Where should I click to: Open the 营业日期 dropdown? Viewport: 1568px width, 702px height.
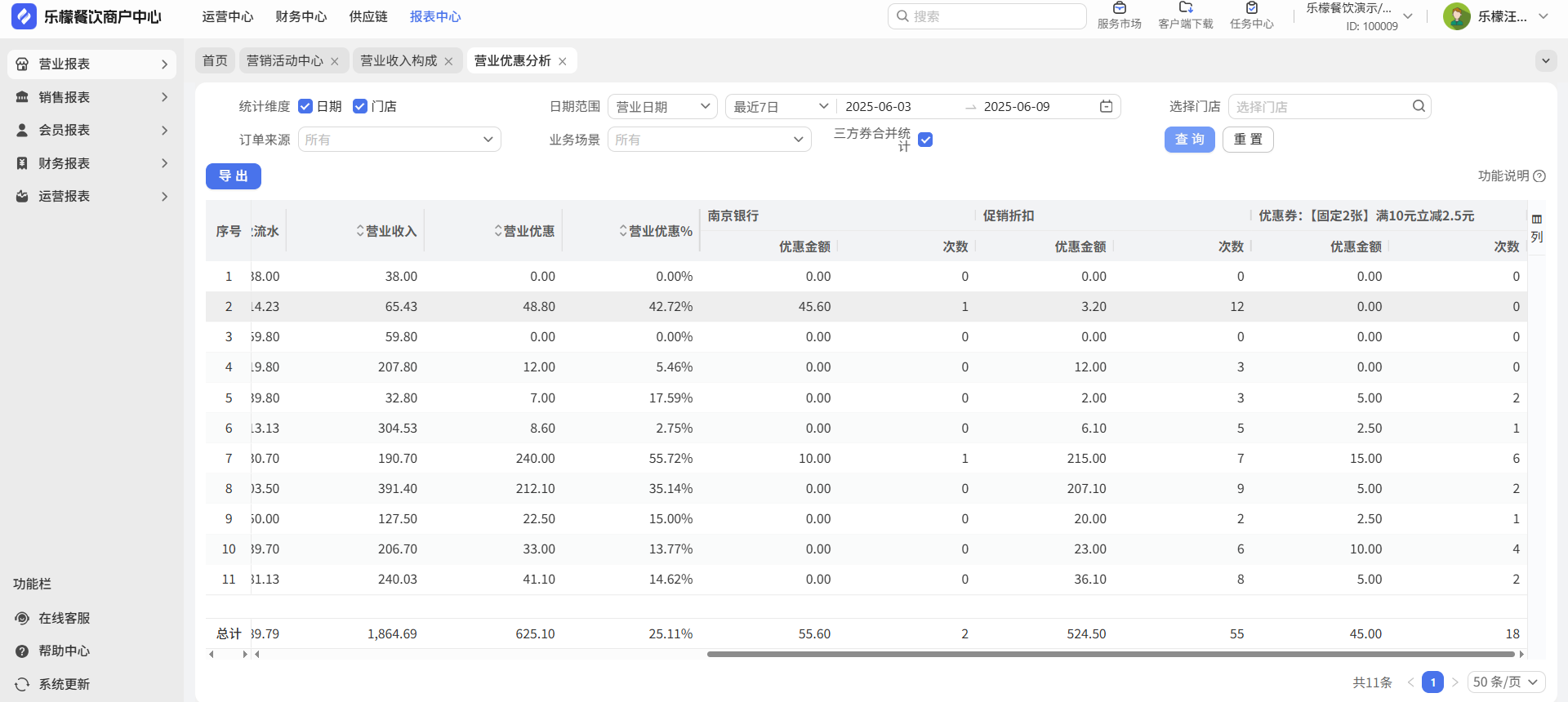[x=662, y=106]
